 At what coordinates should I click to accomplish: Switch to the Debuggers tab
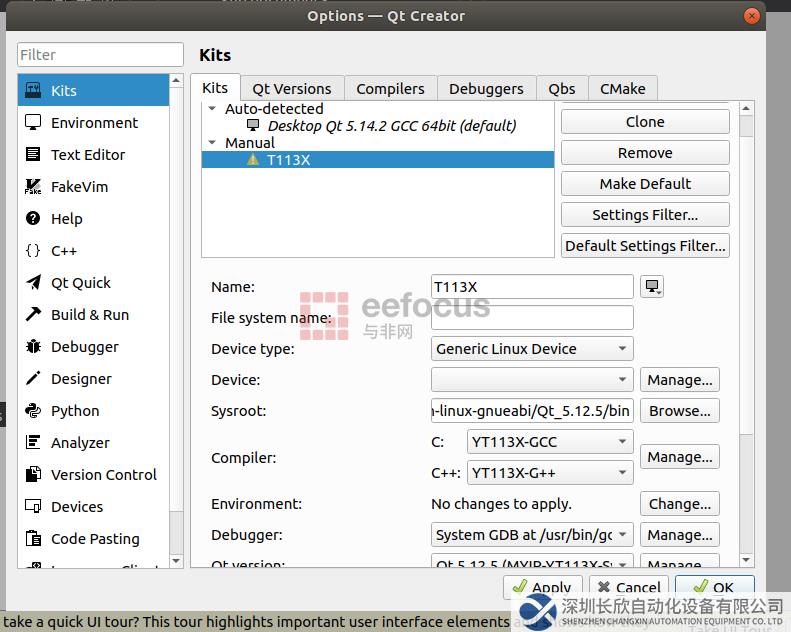(x=486, y=89)
